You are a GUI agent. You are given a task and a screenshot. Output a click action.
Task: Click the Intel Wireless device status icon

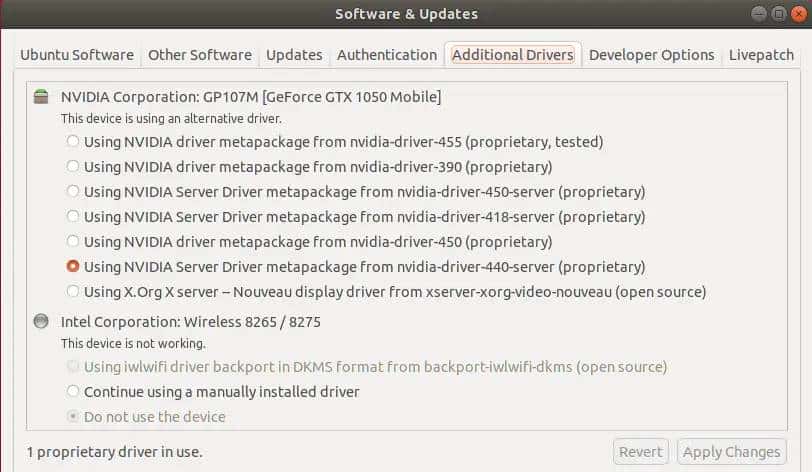[40, 322]
